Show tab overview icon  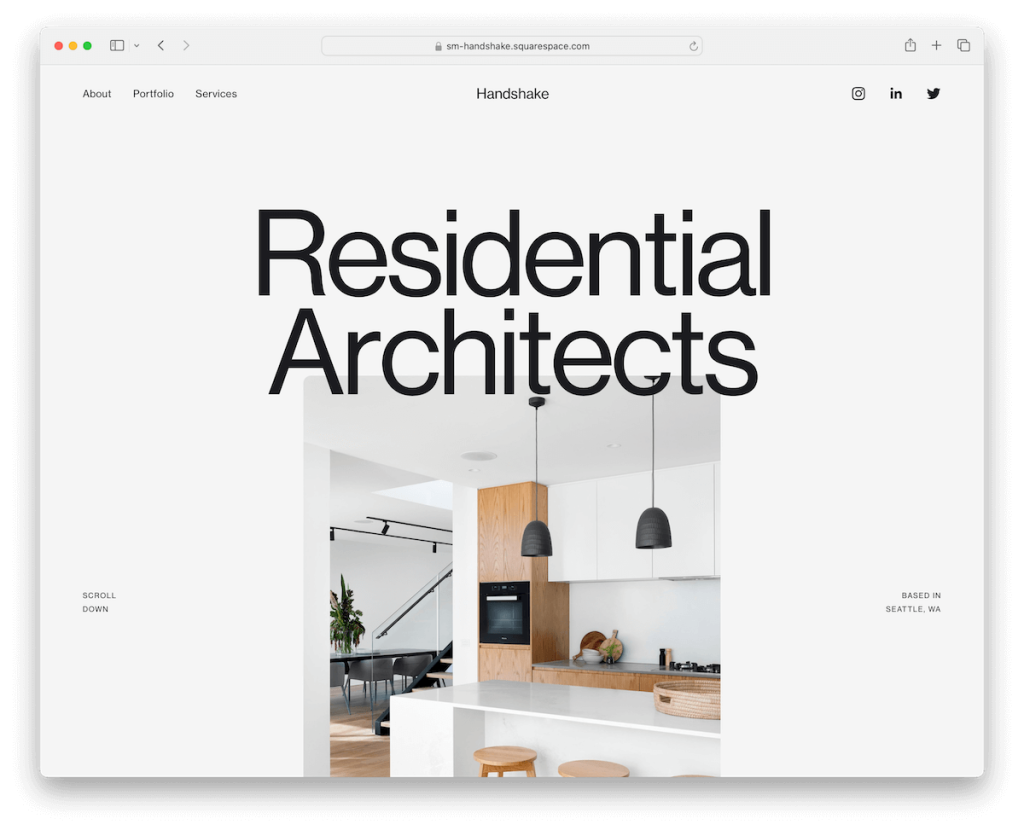963,45
